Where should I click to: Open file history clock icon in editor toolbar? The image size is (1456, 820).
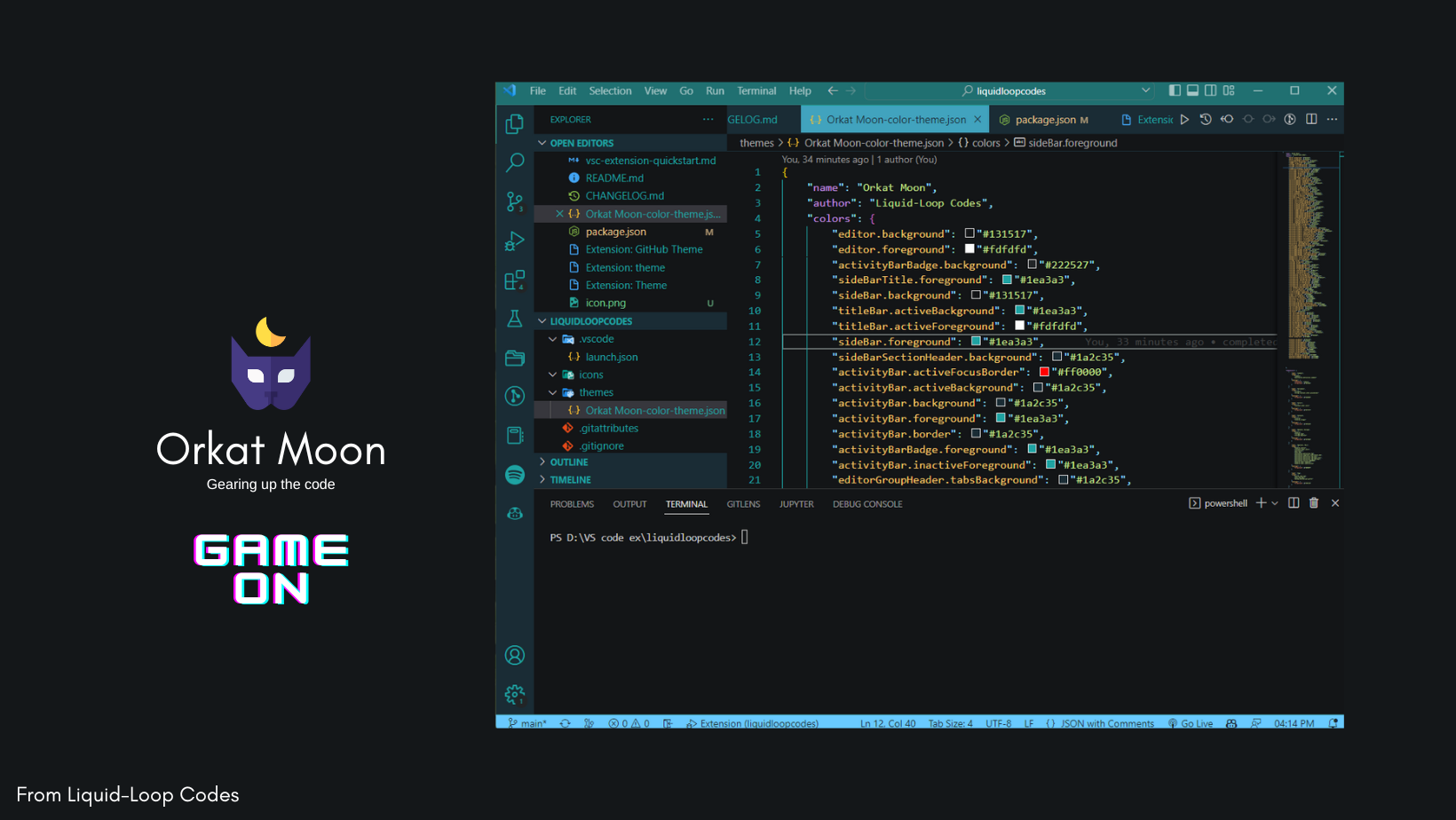click(1205, 119)
